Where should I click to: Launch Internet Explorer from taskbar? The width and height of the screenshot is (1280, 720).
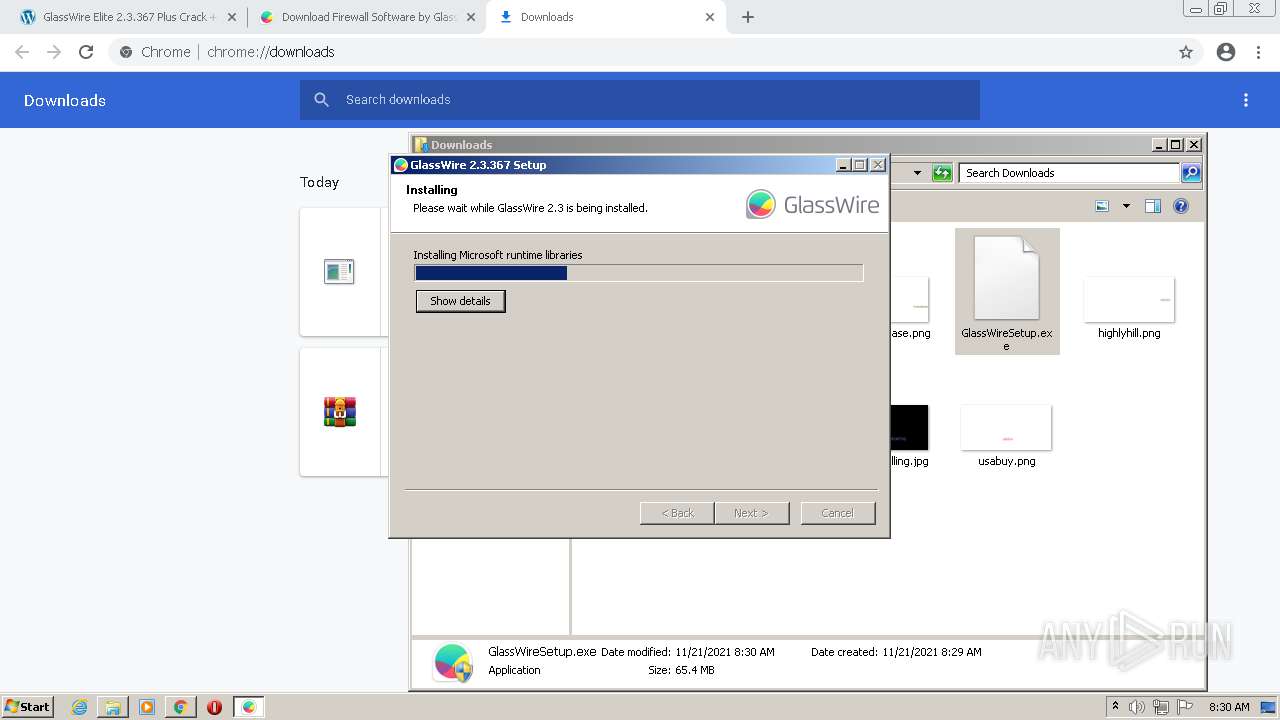[x=80, y=707]
